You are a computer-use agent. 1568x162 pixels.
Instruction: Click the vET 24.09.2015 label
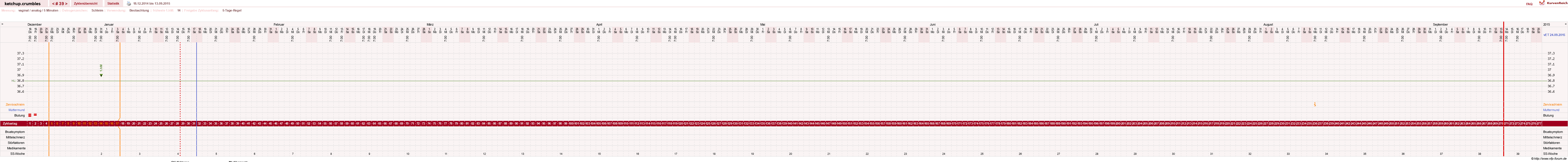[1554, 35]
